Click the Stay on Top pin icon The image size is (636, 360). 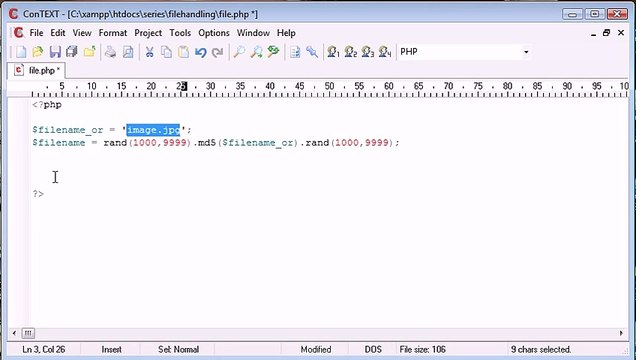[312, 52]
